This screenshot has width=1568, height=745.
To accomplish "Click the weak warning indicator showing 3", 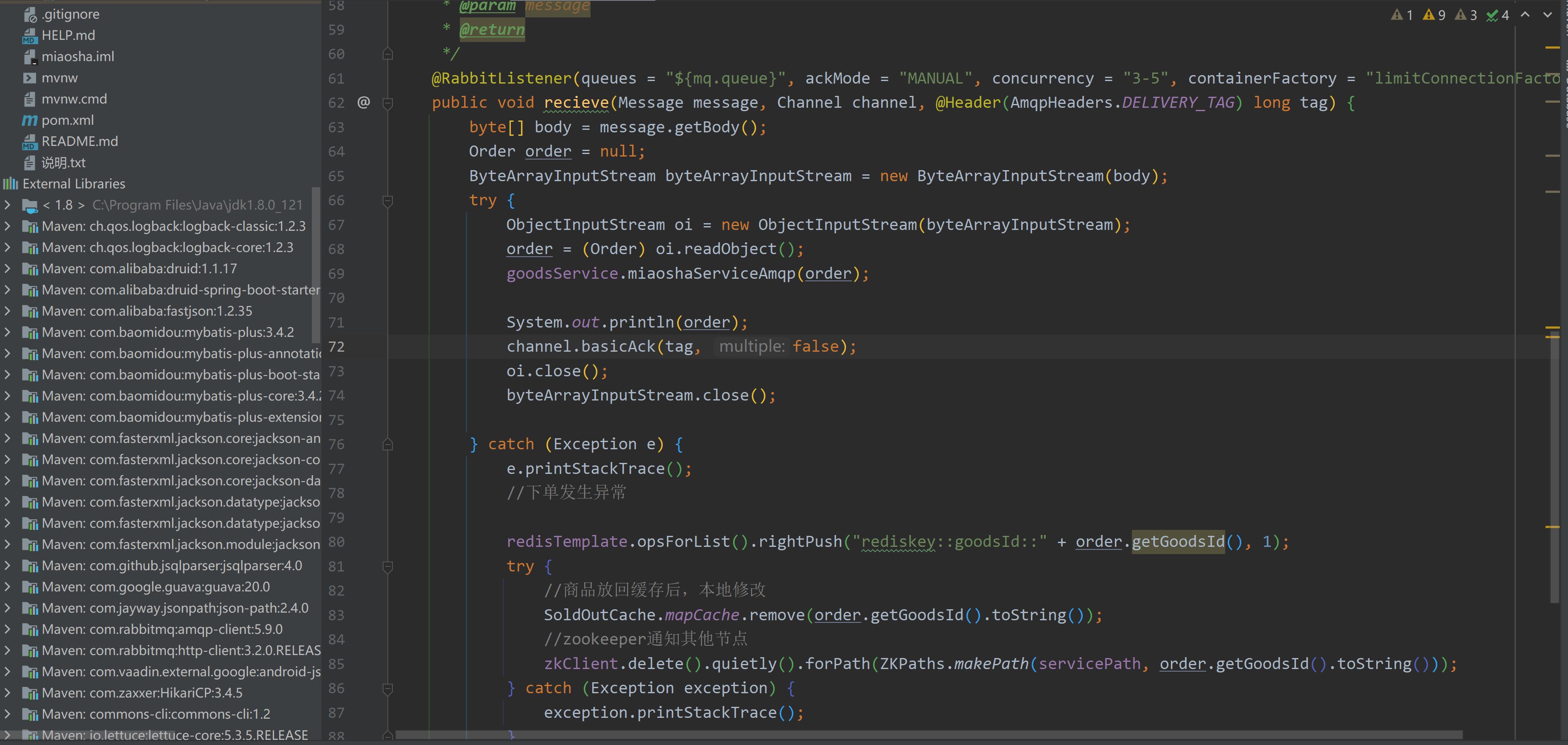I will [1466, 14].
